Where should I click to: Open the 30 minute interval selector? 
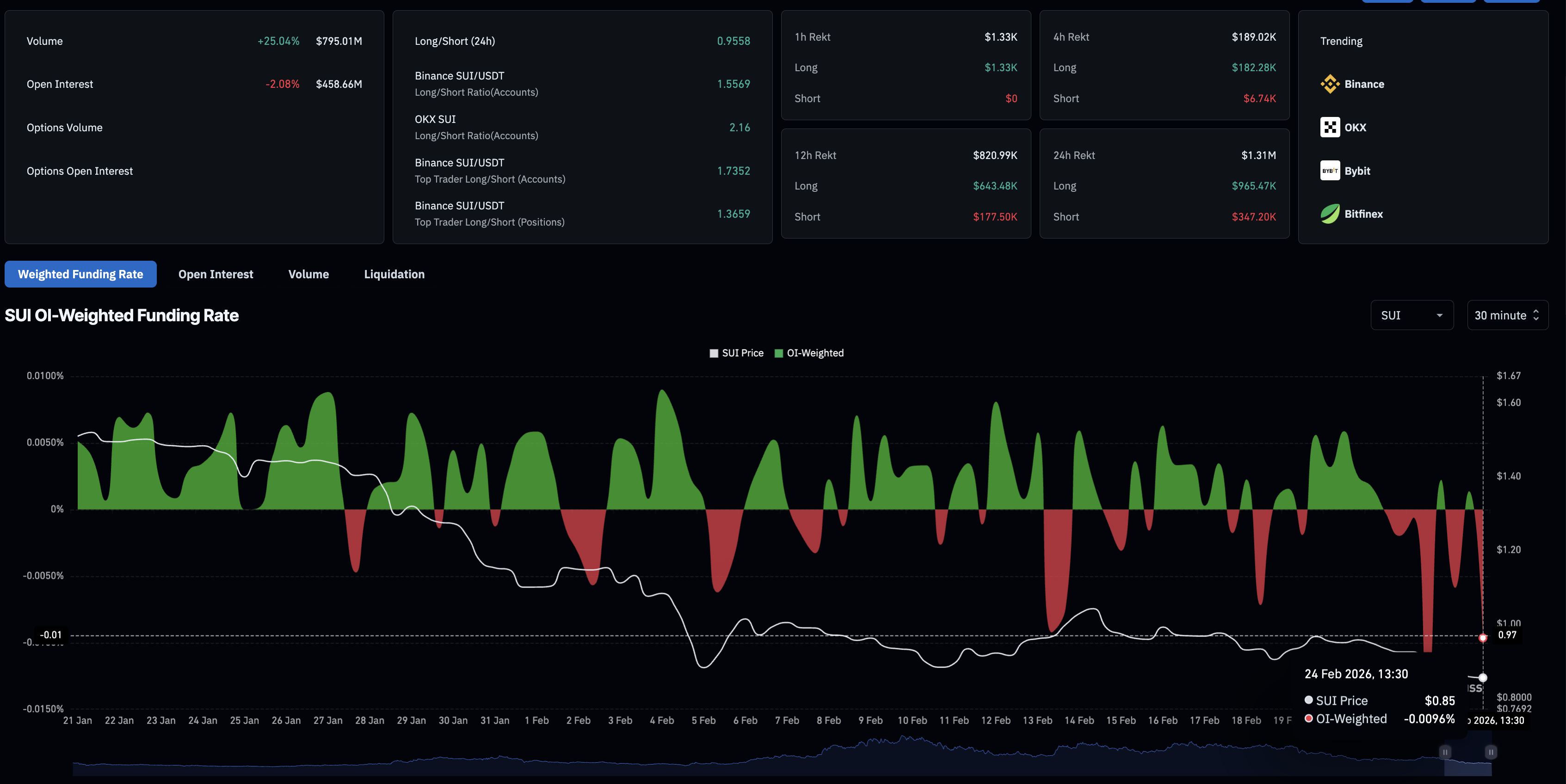point(1500,315)
